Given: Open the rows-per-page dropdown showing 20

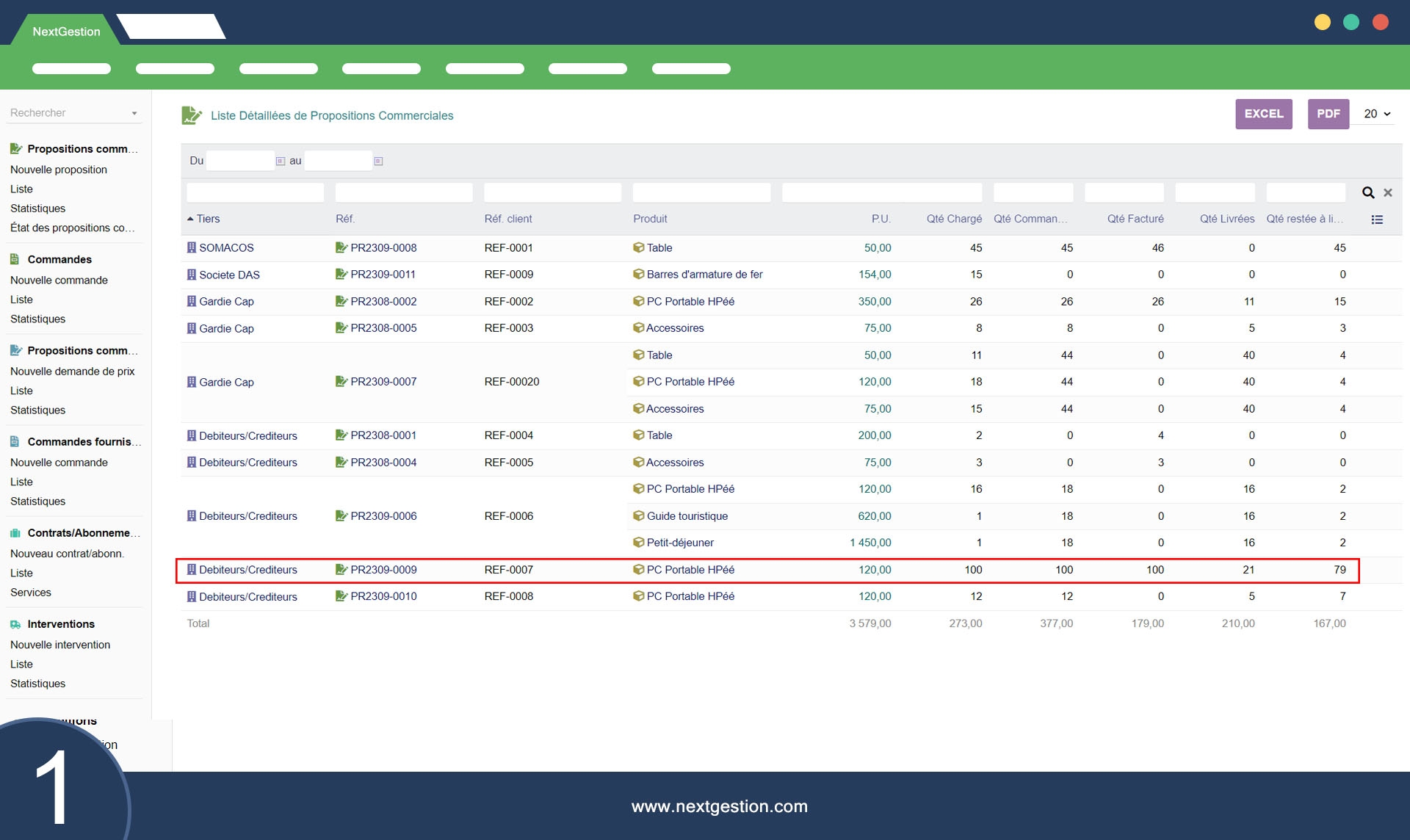Looking at the screenshot, I should coord(1376,114).
